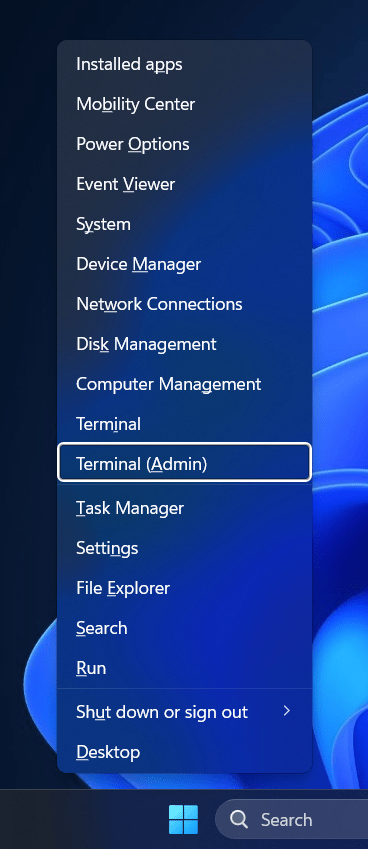
Task: Click the Windows Start button on taskbar
Action: [183, 819]
